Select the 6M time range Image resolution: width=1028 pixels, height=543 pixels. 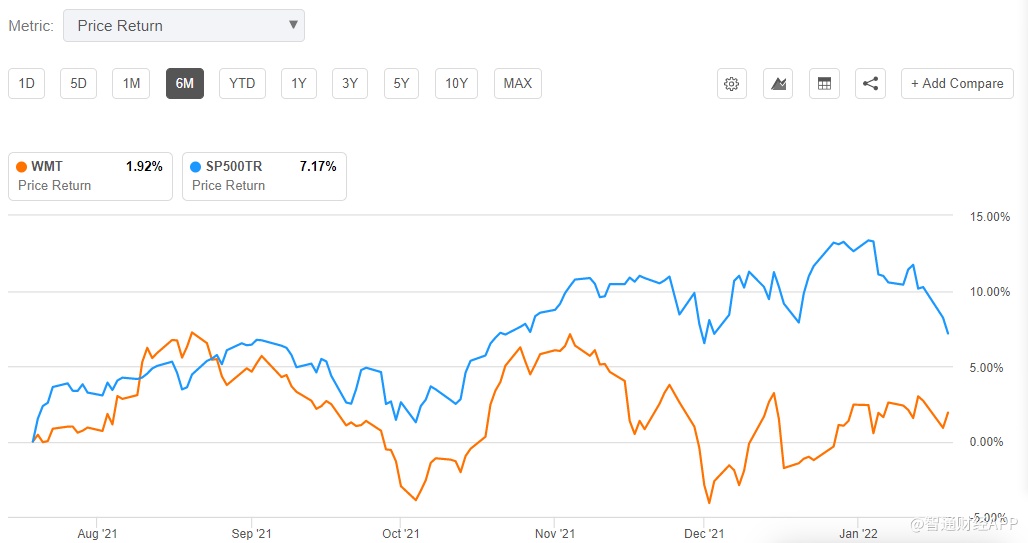(184, 84)
